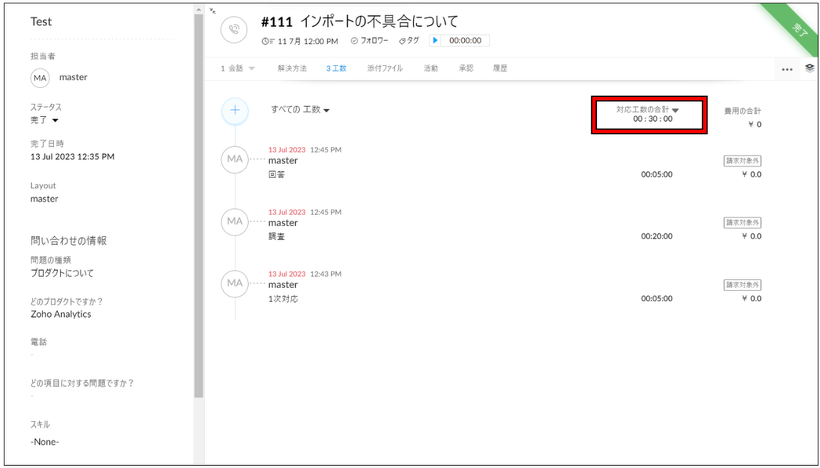820x468 pixels.
Task: Click the add time entry plus button
Action: [235, 110]
